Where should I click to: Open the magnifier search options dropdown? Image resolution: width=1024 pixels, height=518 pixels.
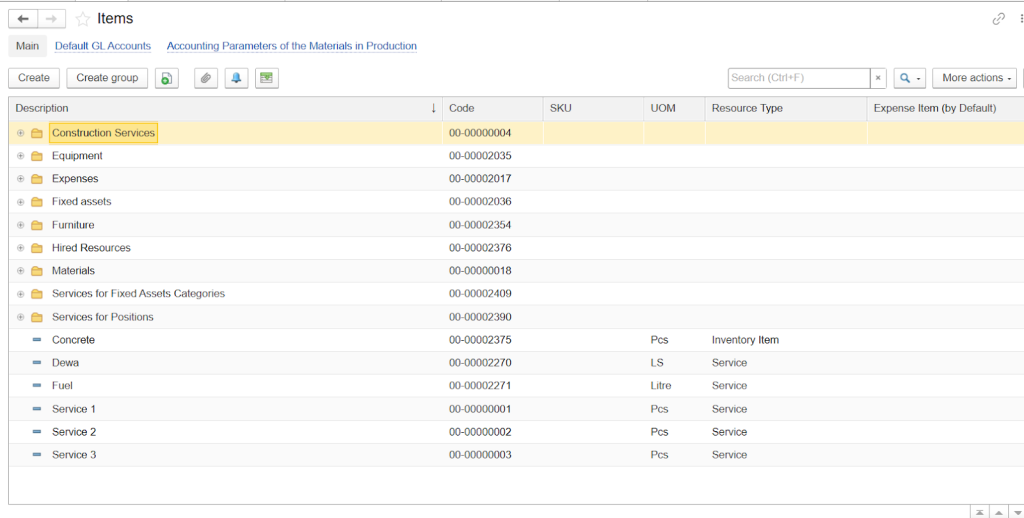909,78
